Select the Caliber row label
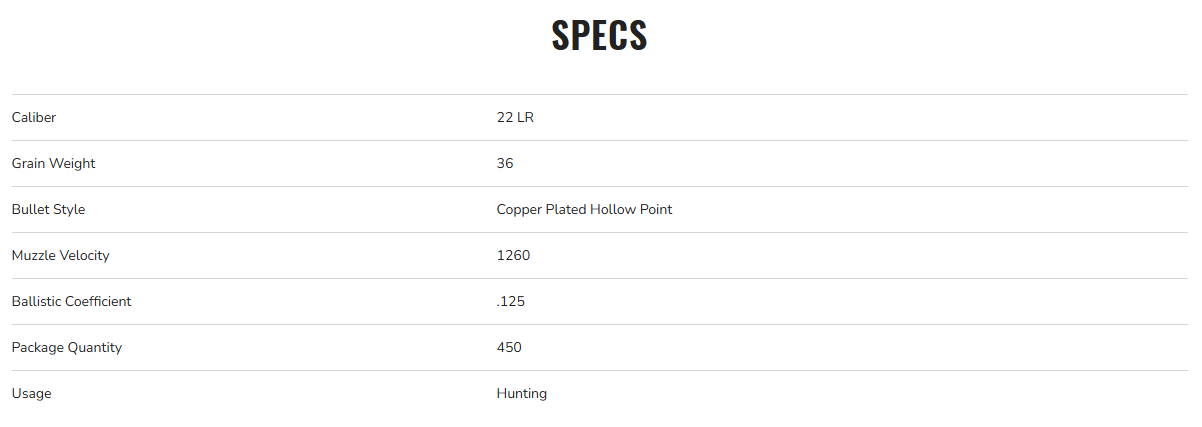This screenshot has height=427, width=1202. click(x=34, y=118)
